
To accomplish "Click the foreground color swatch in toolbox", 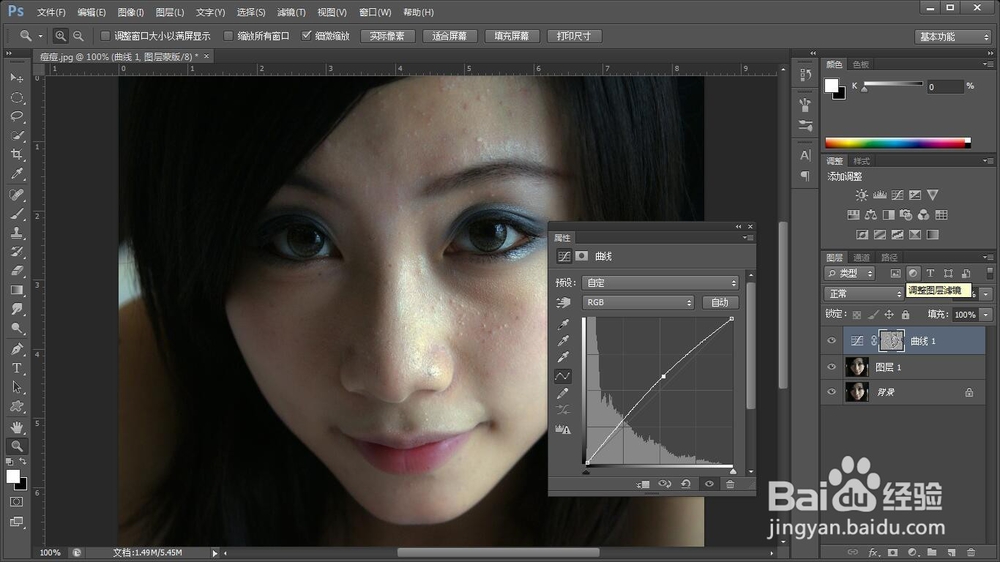I will (x=12, y=476).
